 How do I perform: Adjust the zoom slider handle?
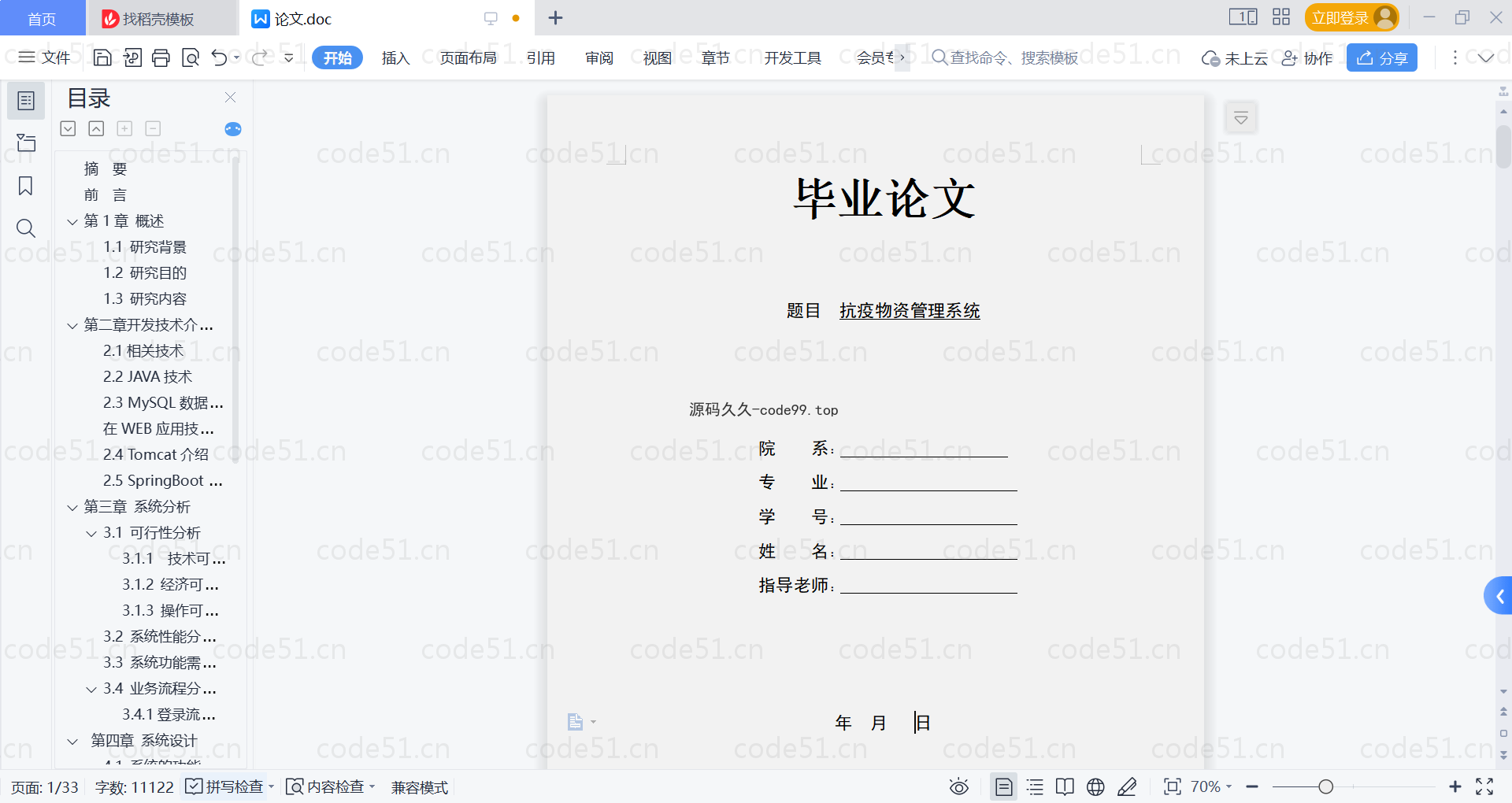click(1325, 786)
